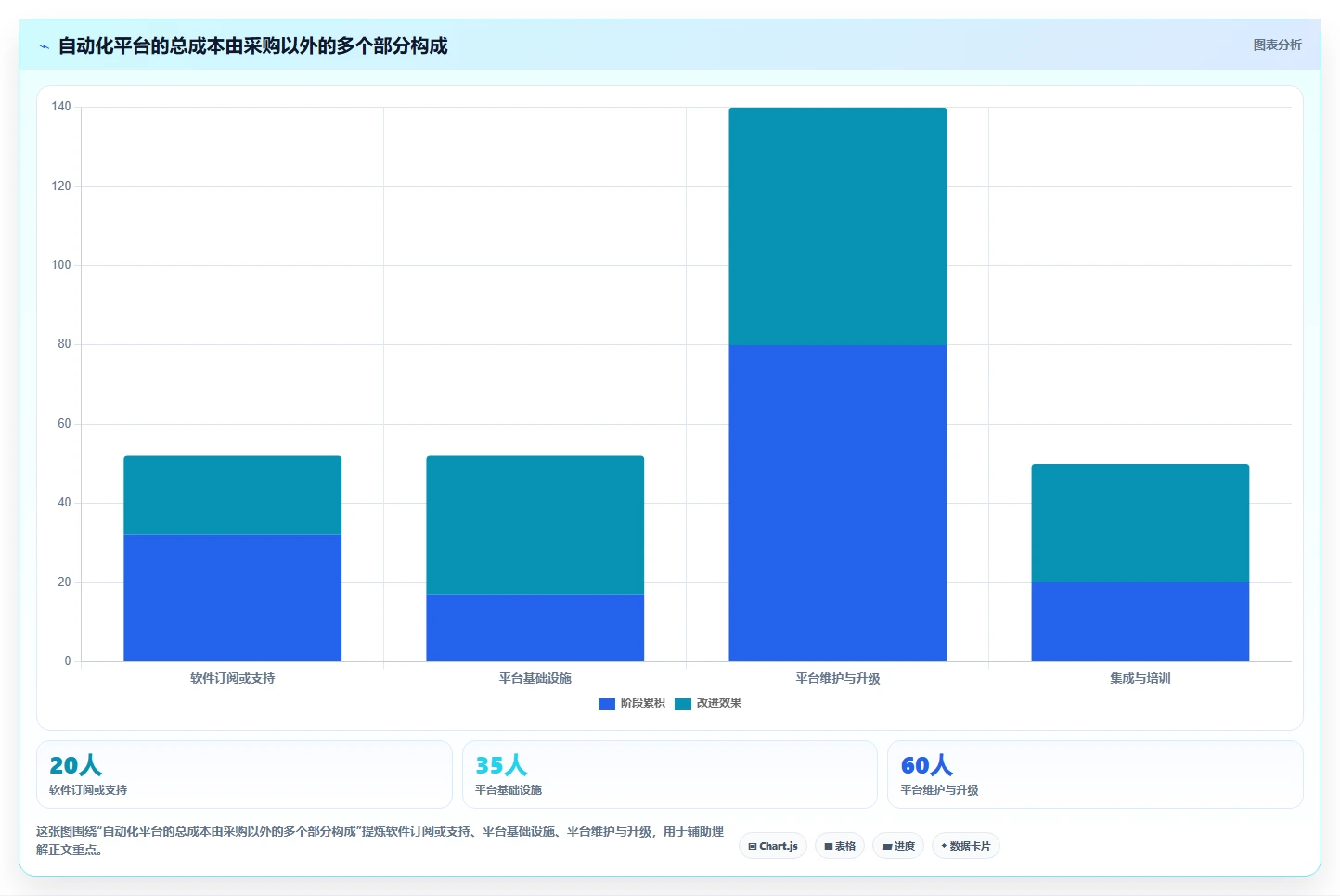
Task: Open the 20人 软件订阅或支持 data card
Action: click(x=244, y=774)
